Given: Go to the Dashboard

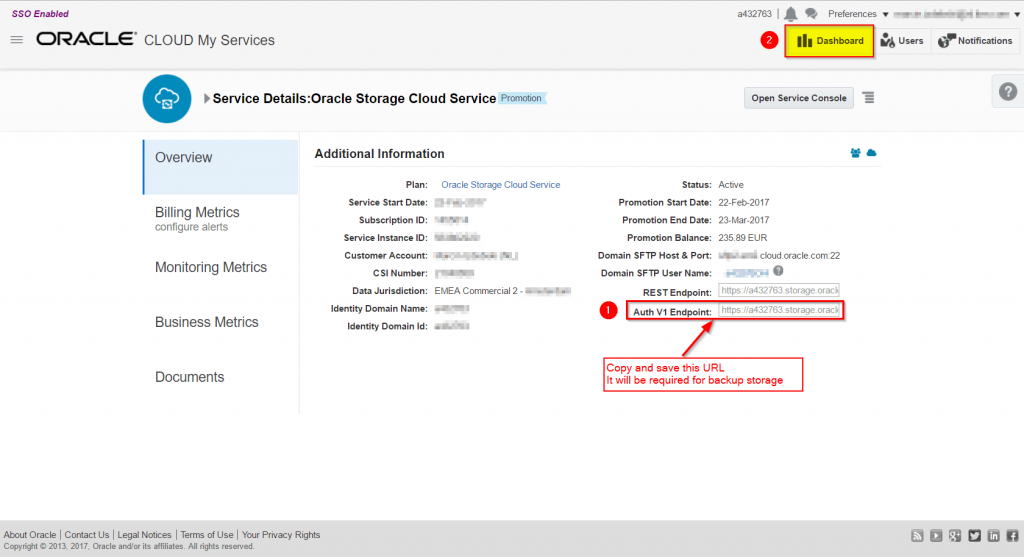Looking at the screenshot, I should click(x=829, y=41).
